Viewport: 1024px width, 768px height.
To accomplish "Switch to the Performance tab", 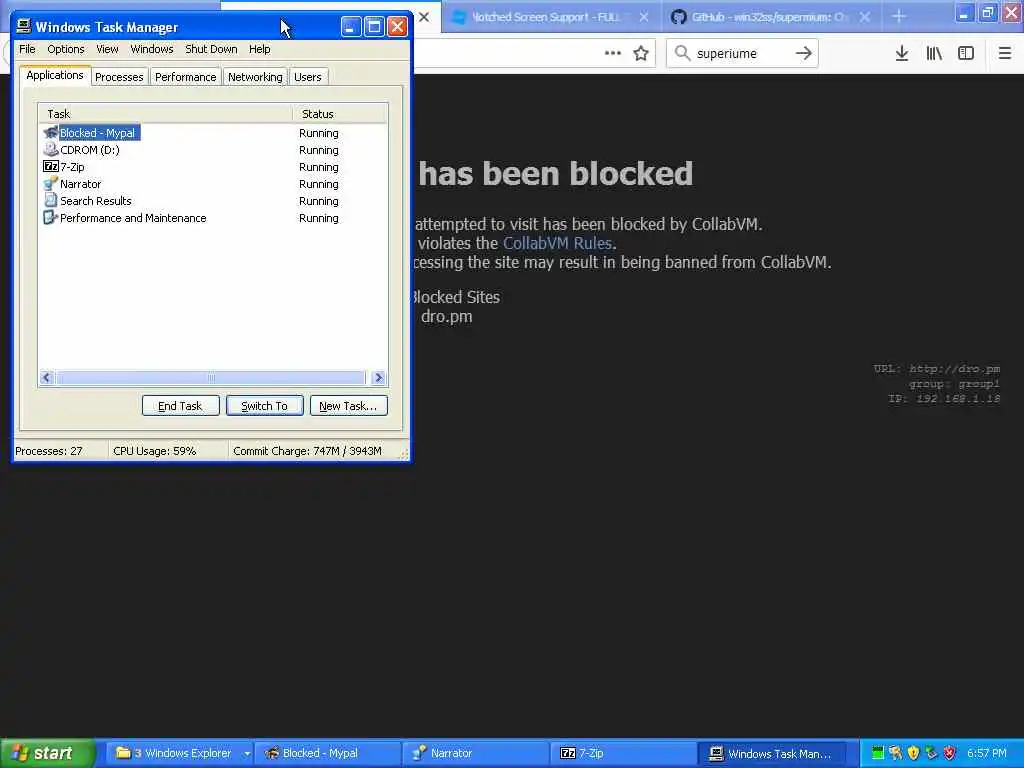I will coord(185,77).
